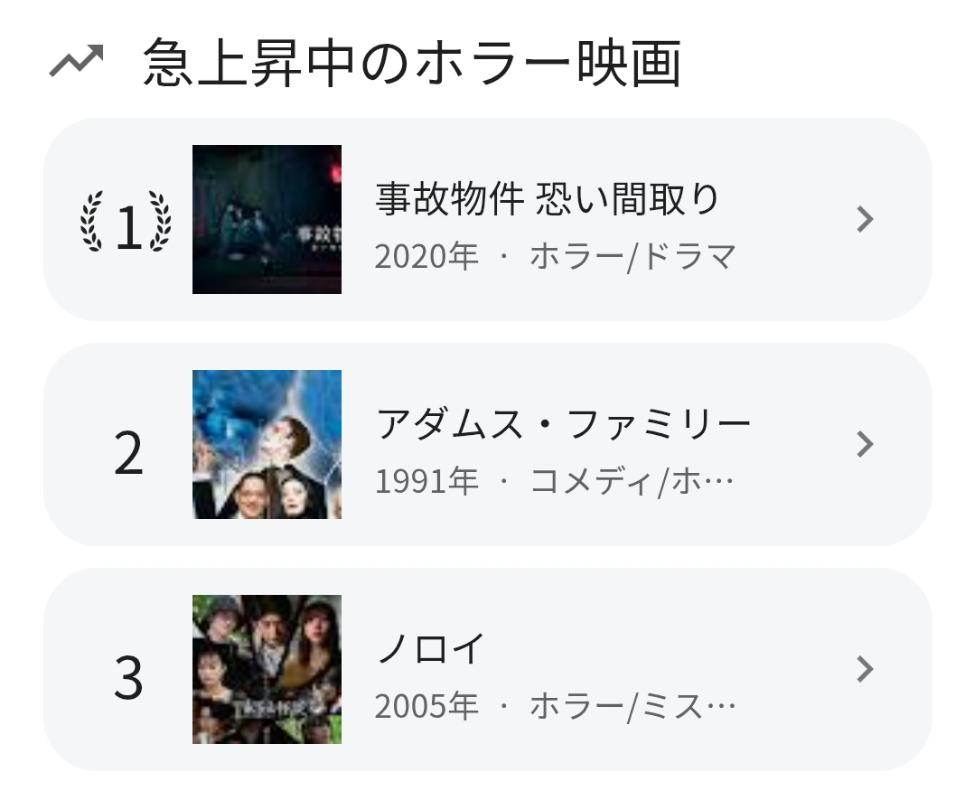Image resolution: width=976 pixels, height=802 pixels.
Task: Click the 1991年 コメディ subtitle text
Action: pos(555,482)
